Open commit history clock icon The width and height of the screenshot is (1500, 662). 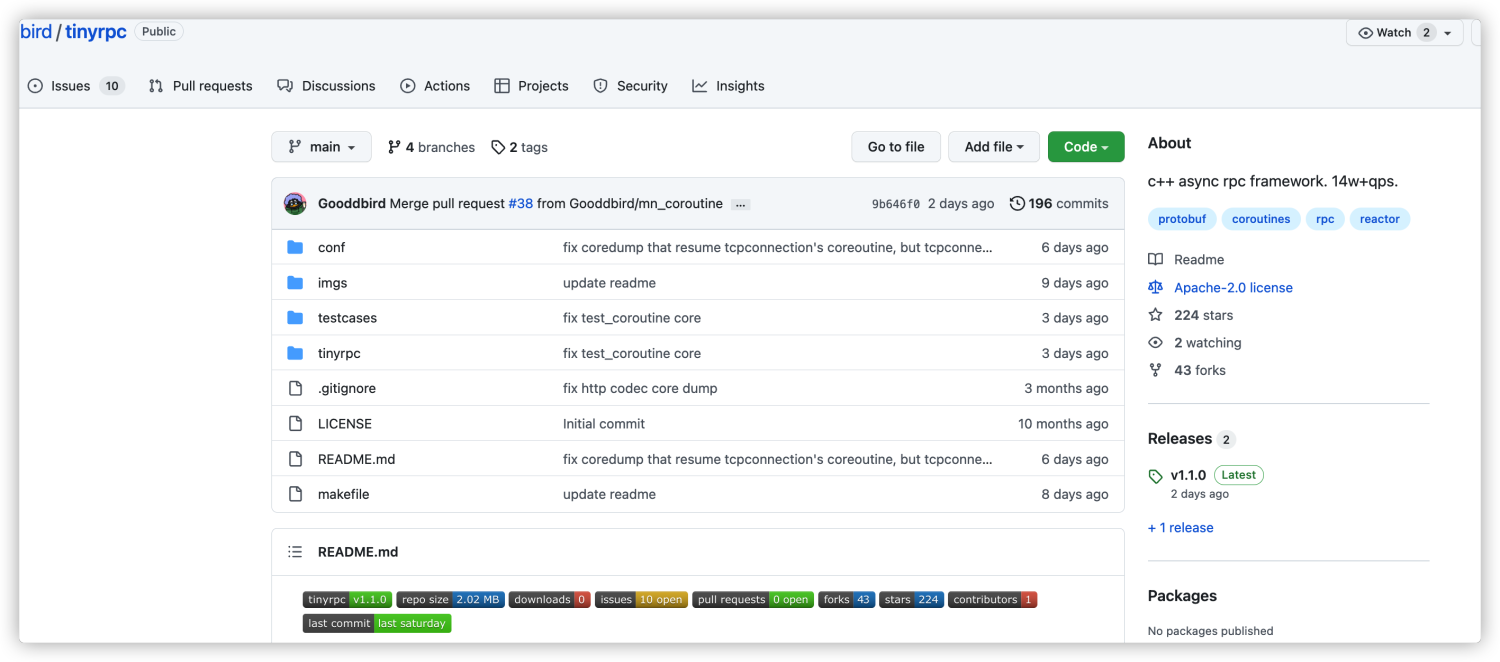(x=1017, y=203)
